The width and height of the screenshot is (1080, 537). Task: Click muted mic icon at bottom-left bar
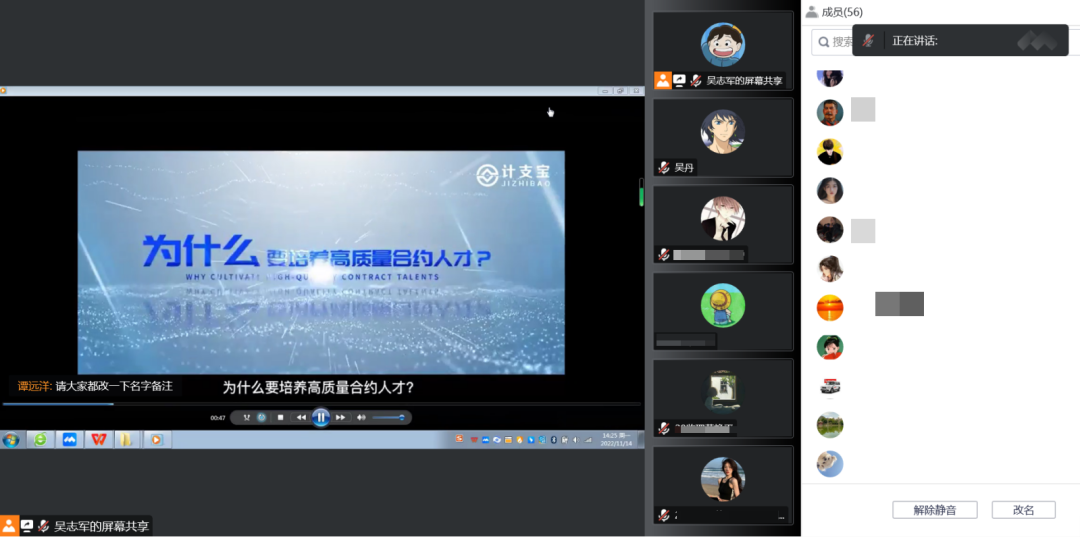43,526
